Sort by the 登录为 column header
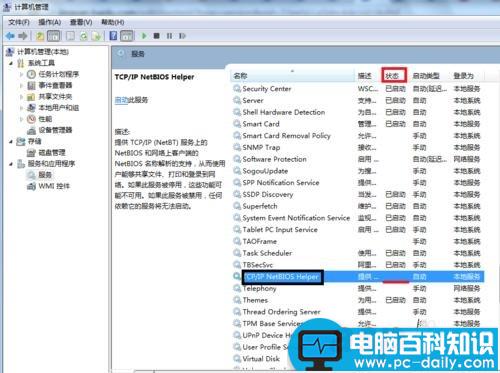The width and height of the screenshot is (500, 373). [463, 76]
